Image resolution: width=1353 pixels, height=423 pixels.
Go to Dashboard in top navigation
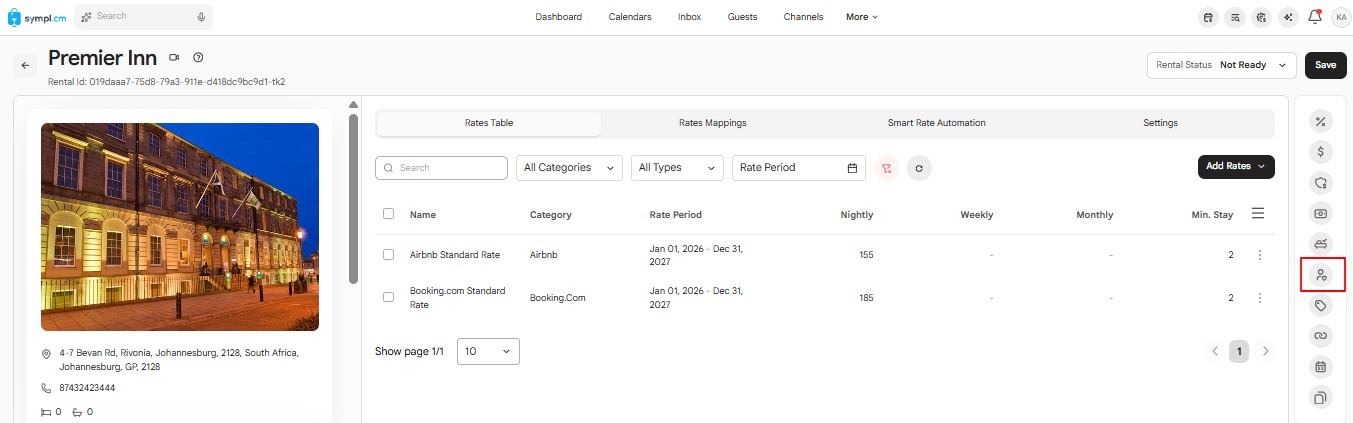559,17
